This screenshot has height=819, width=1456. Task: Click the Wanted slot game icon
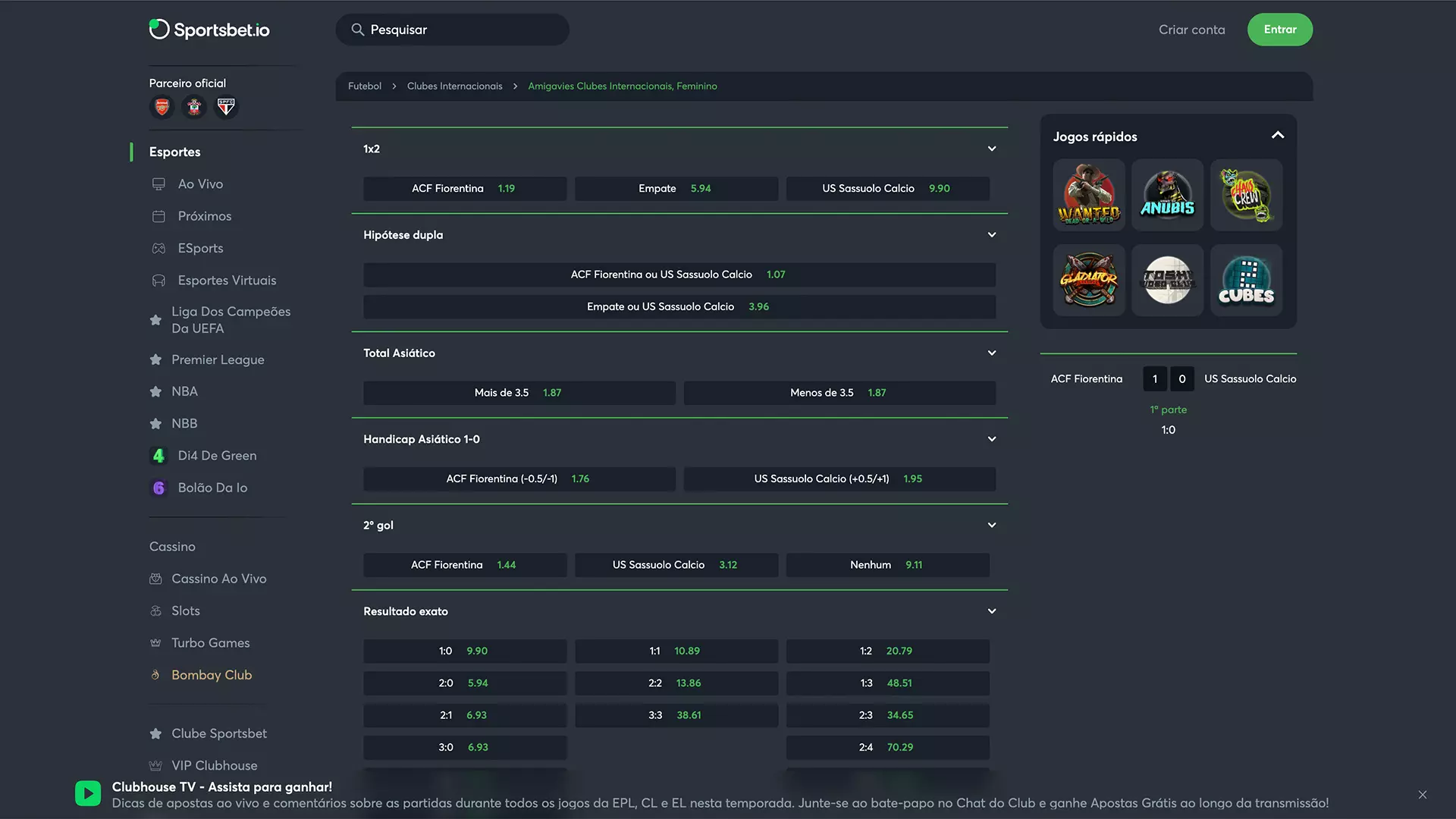(1088, 194)
